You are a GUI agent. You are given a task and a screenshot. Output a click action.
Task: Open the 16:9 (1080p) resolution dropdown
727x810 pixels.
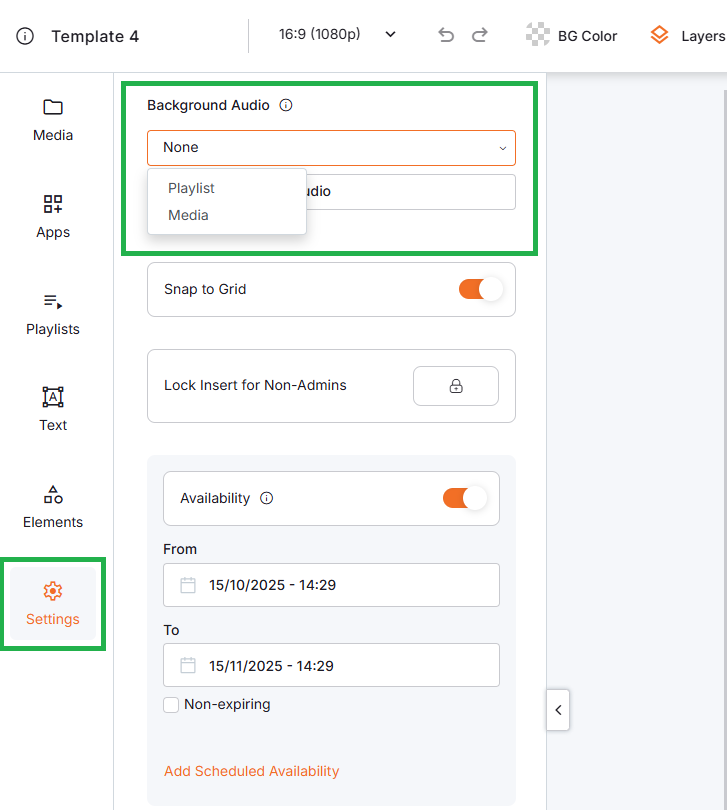click(337, 35)
